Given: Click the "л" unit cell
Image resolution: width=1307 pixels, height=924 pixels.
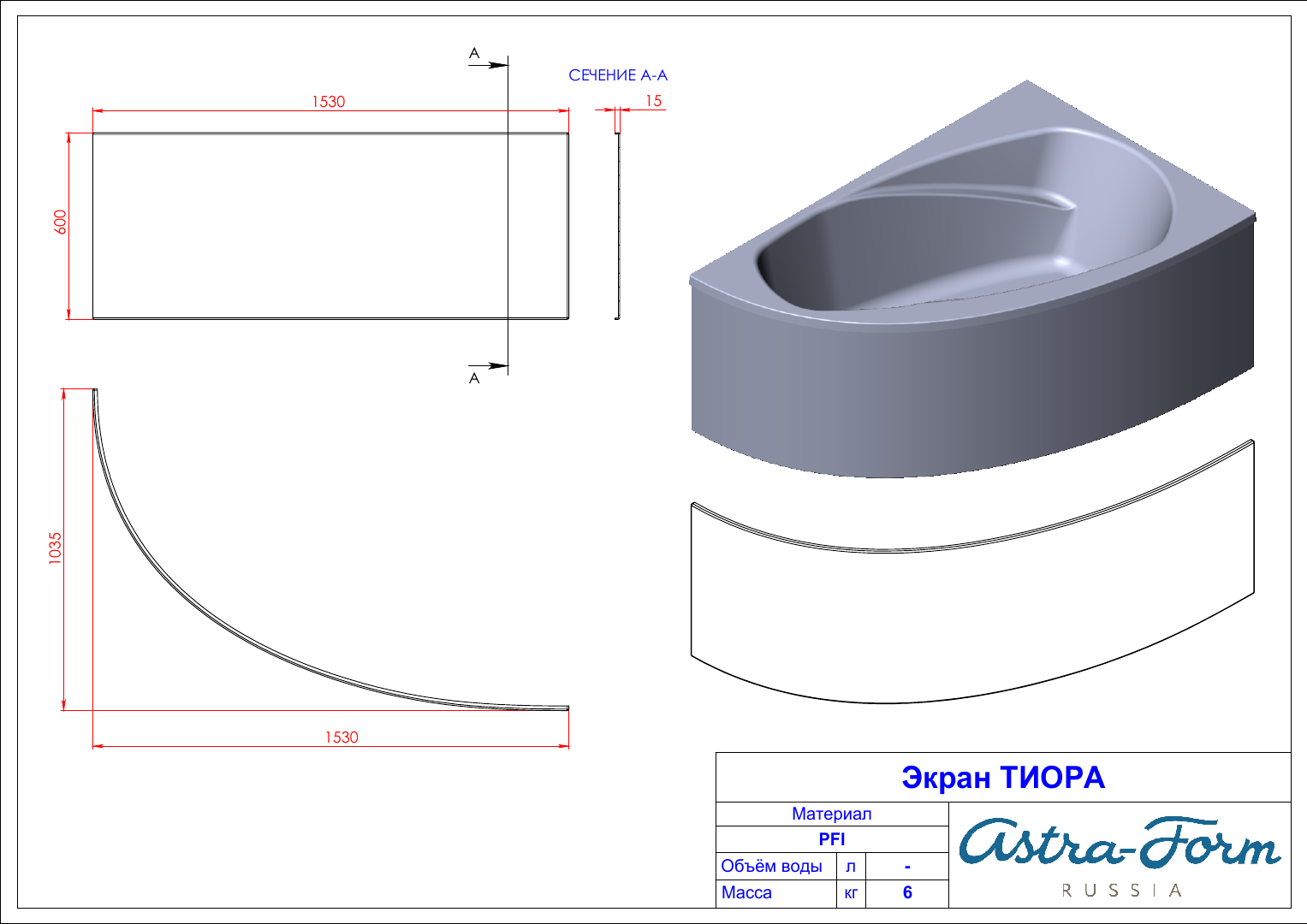Looking at the screenshot, I should pos(851,866).
